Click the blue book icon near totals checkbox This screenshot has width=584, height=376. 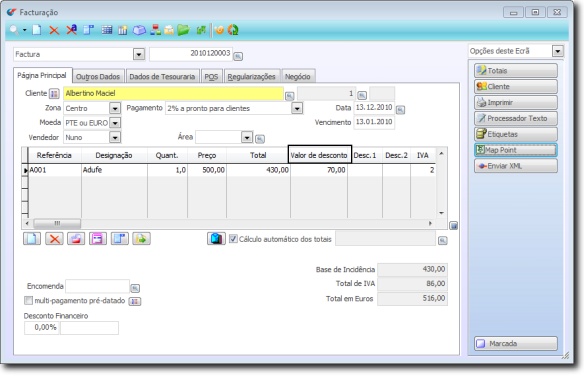(216, 238)
